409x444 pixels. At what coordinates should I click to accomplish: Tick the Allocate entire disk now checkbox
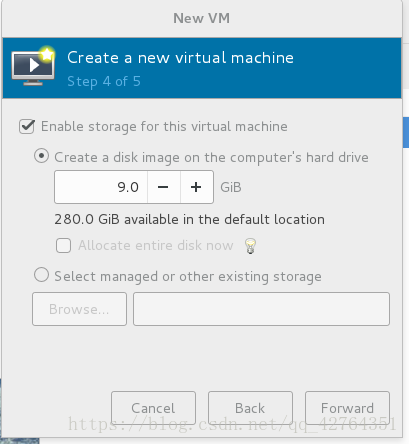point(63,246)
